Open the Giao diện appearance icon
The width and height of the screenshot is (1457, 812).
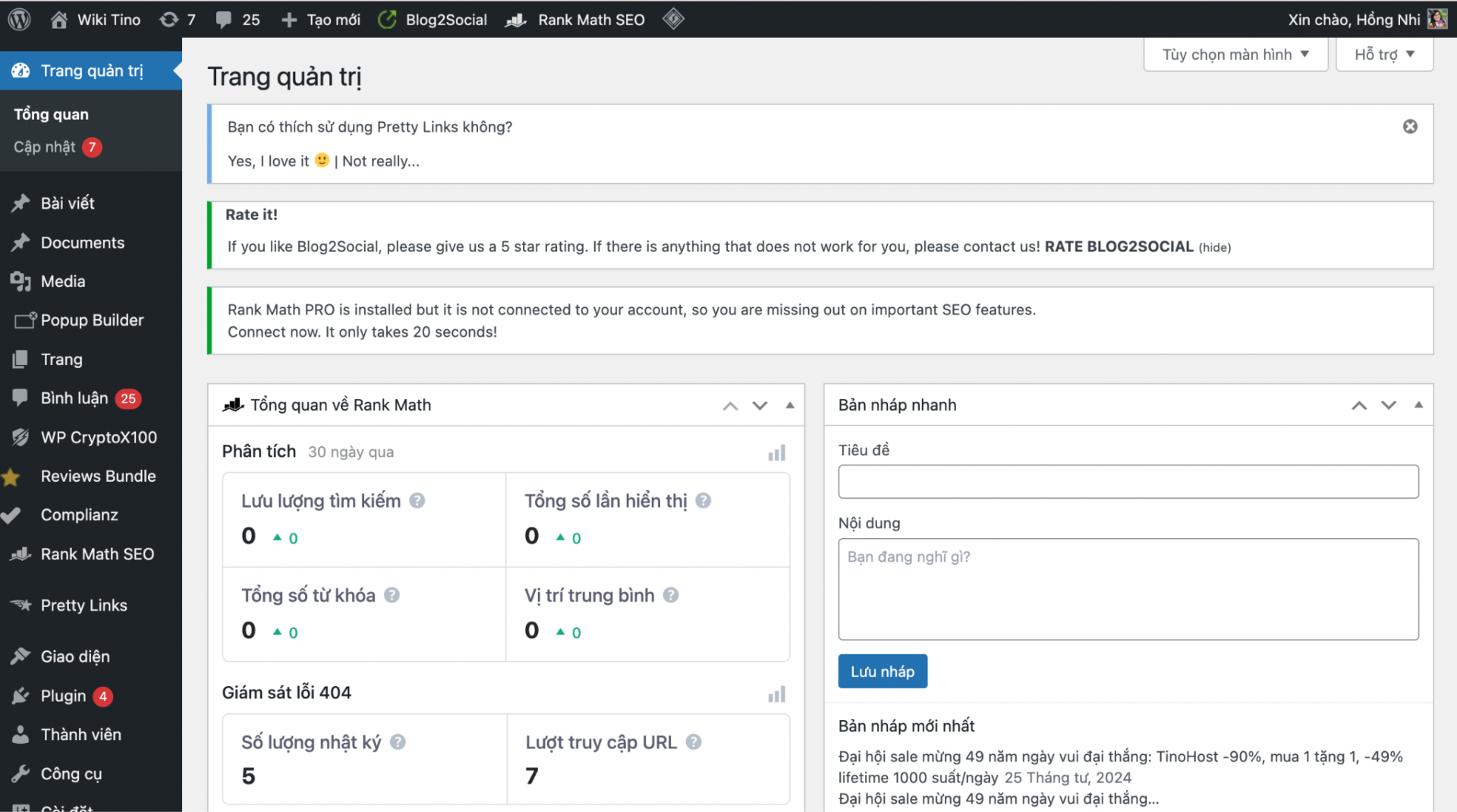tap(20, 656)
